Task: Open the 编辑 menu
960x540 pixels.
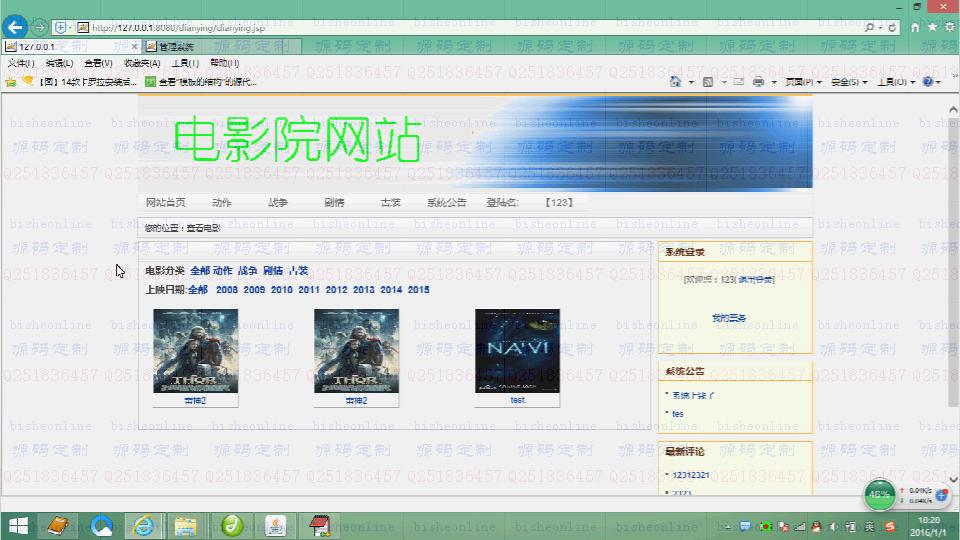Action: point(59,63)
